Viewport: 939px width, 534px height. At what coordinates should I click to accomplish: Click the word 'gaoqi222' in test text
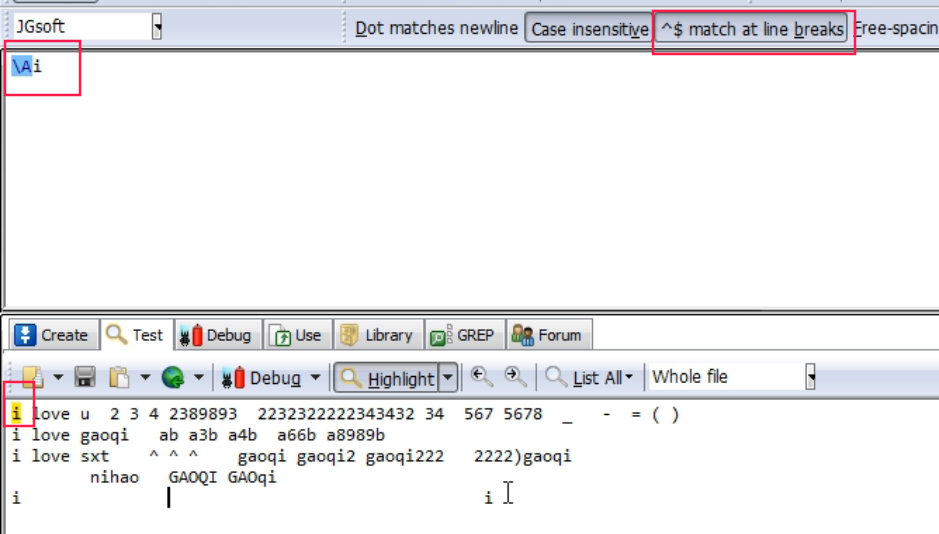click(405, 456)
